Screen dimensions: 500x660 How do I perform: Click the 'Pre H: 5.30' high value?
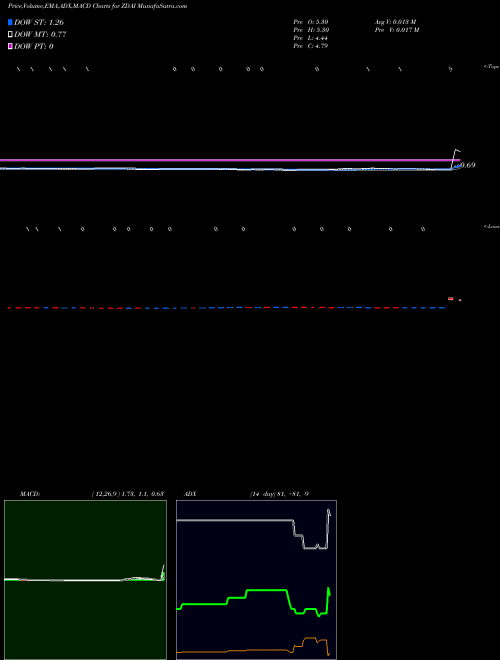point(311,30)
